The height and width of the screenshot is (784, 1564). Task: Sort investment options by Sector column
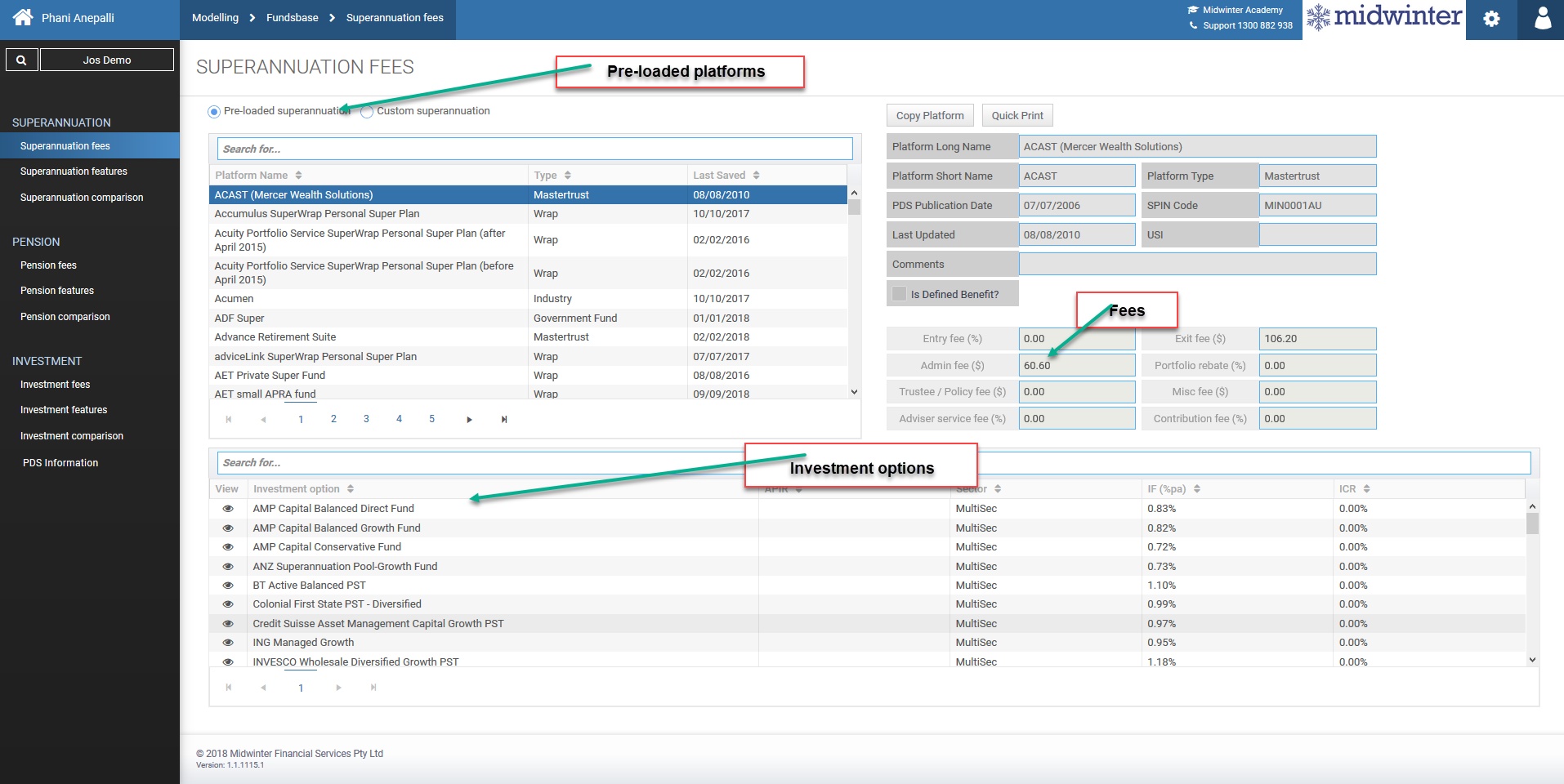pyautogui.click(x=998, y=488)
